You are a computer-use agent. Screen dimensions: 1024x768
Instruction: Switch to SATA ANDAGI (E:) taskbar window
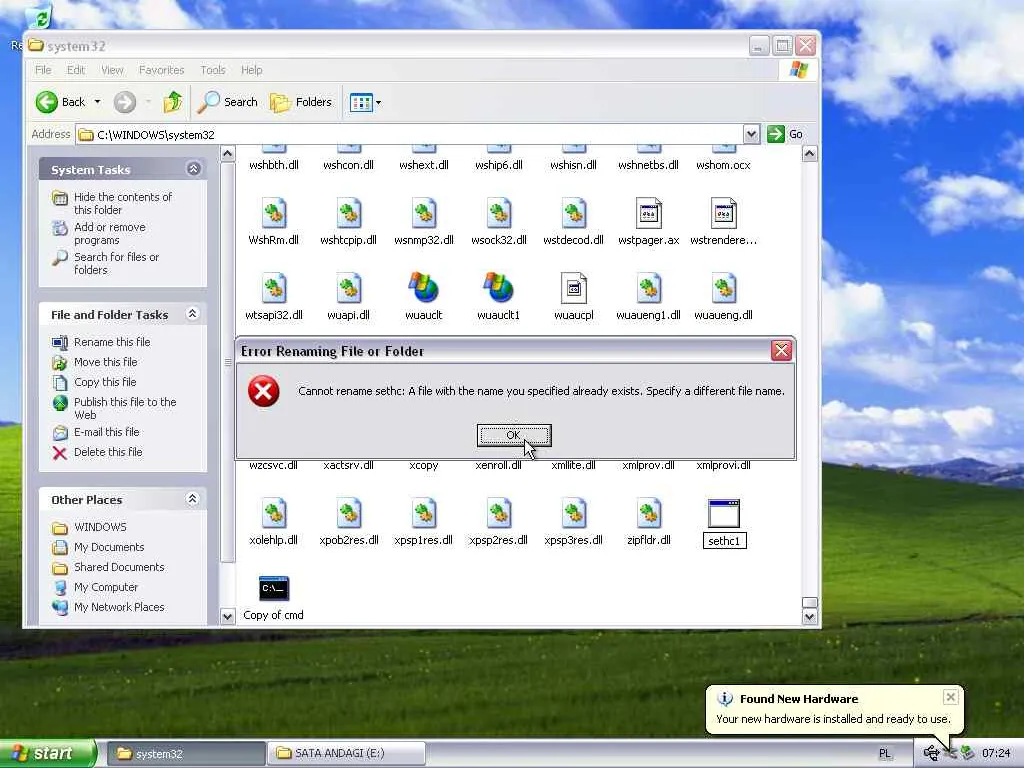pos(346,754)
